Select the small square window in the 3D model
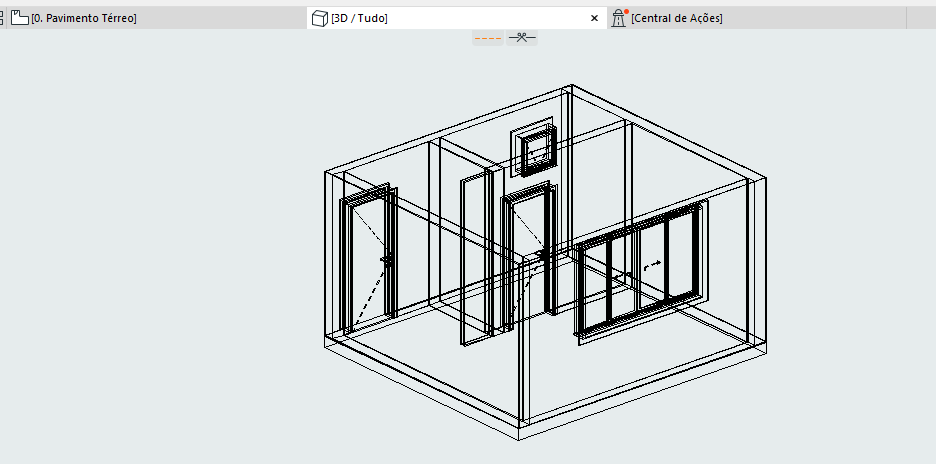The width and height of the screenshot is (936, 464). click(x=532, y=148)
